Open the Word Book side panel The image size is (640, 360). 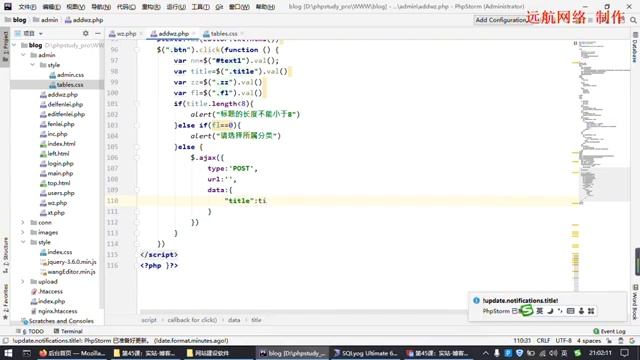635,302
